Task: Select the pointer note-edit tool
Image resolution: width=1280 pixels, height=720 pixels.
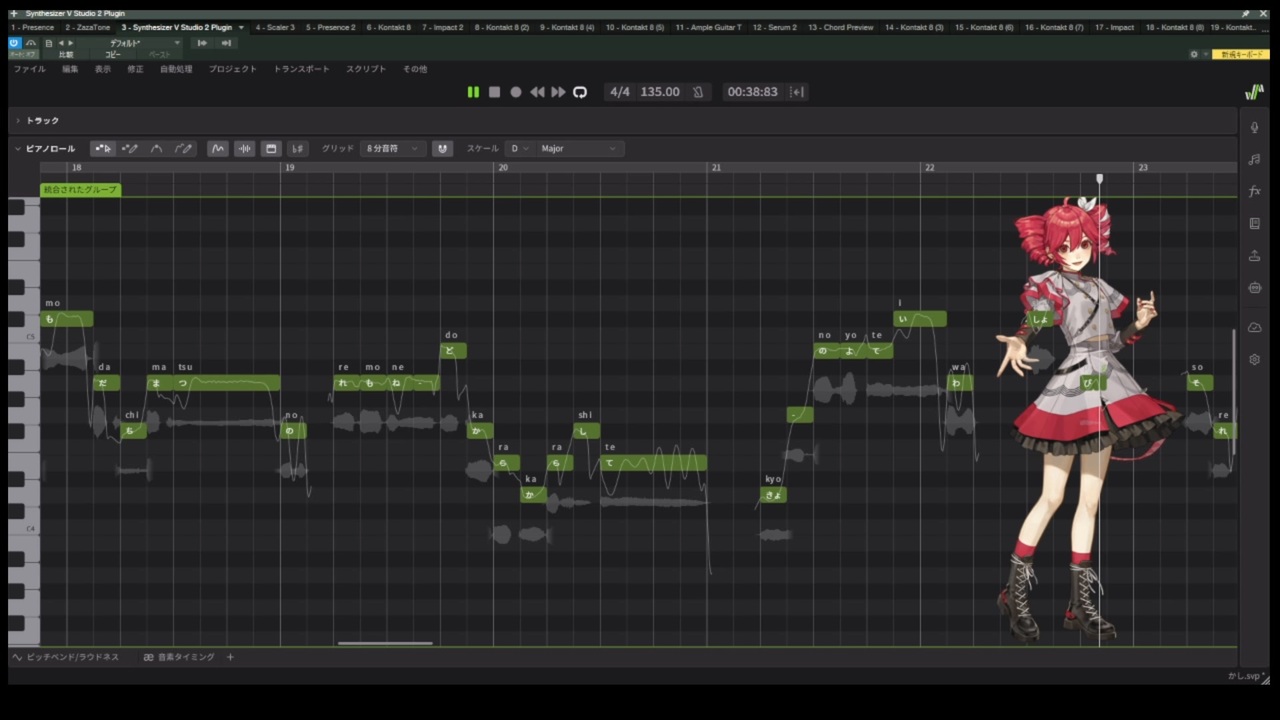Action: coord(103,149)
